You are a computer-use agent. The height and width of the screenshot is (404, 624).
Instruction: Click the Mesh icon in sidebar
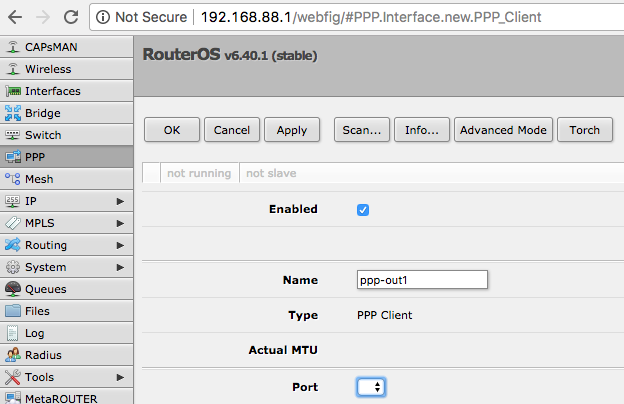13,179
